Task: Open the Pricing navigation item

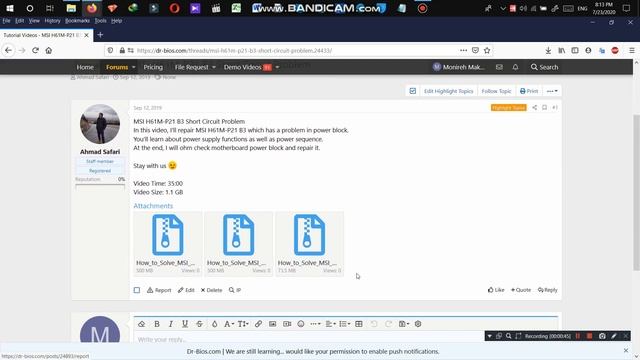Action: (x=153, y=67)
